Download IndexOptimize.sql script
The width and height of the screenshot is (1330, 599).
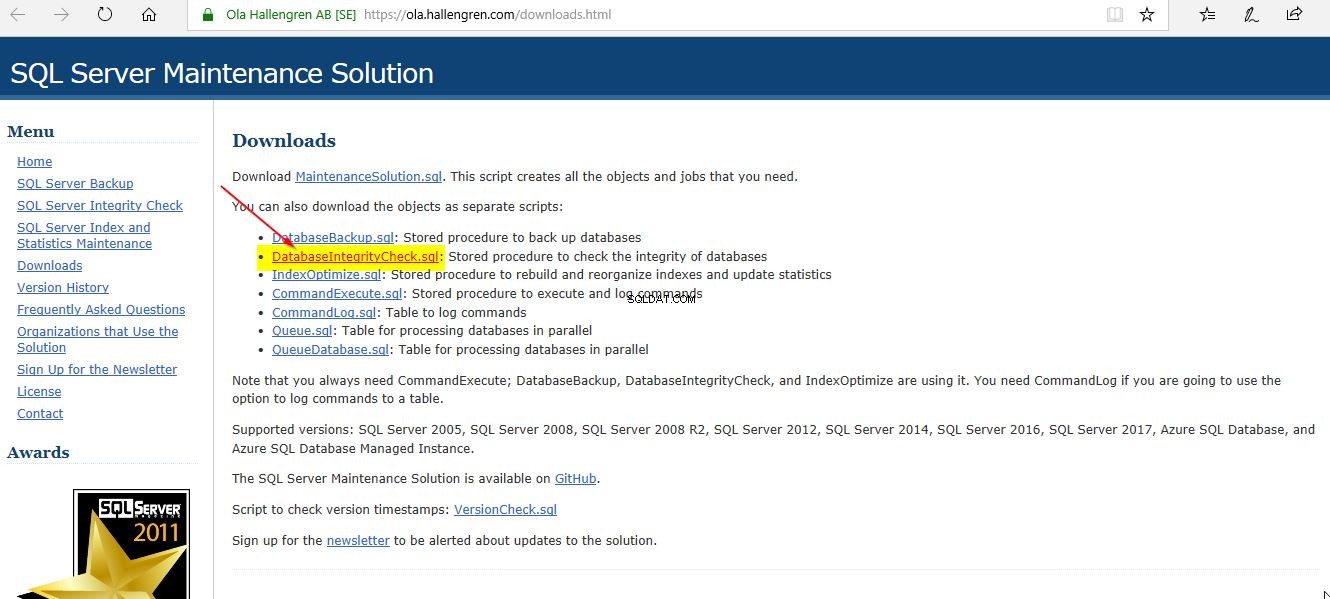pos(327,275)
